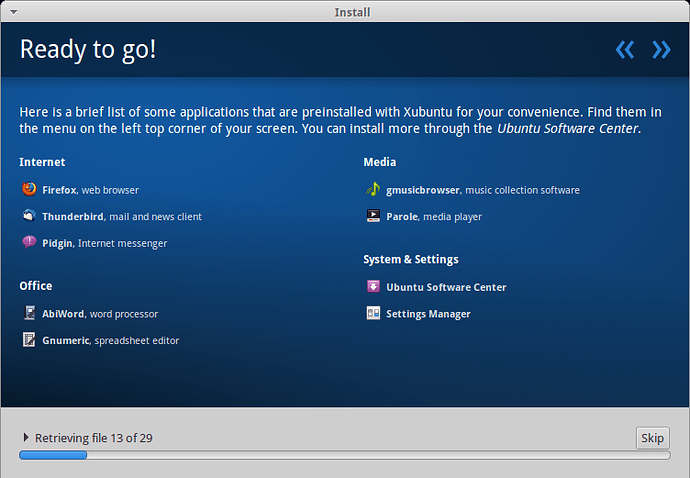This screenshot has width=690, height=478.
Task: Click the gmusicbrowser music note icon
Action: coord(373,189)
